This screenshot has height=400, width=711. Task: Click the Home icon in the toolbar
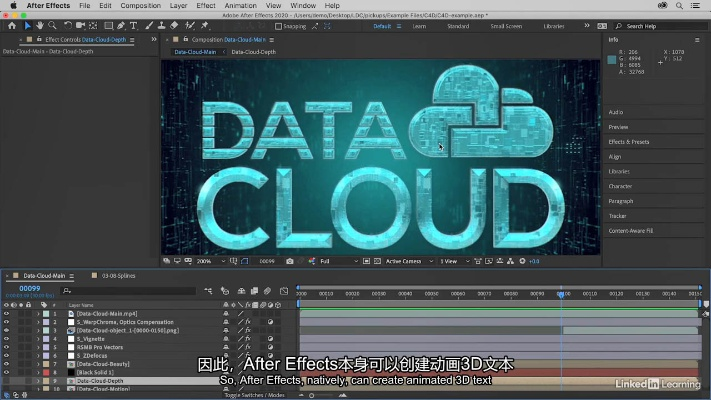point(11,26)
